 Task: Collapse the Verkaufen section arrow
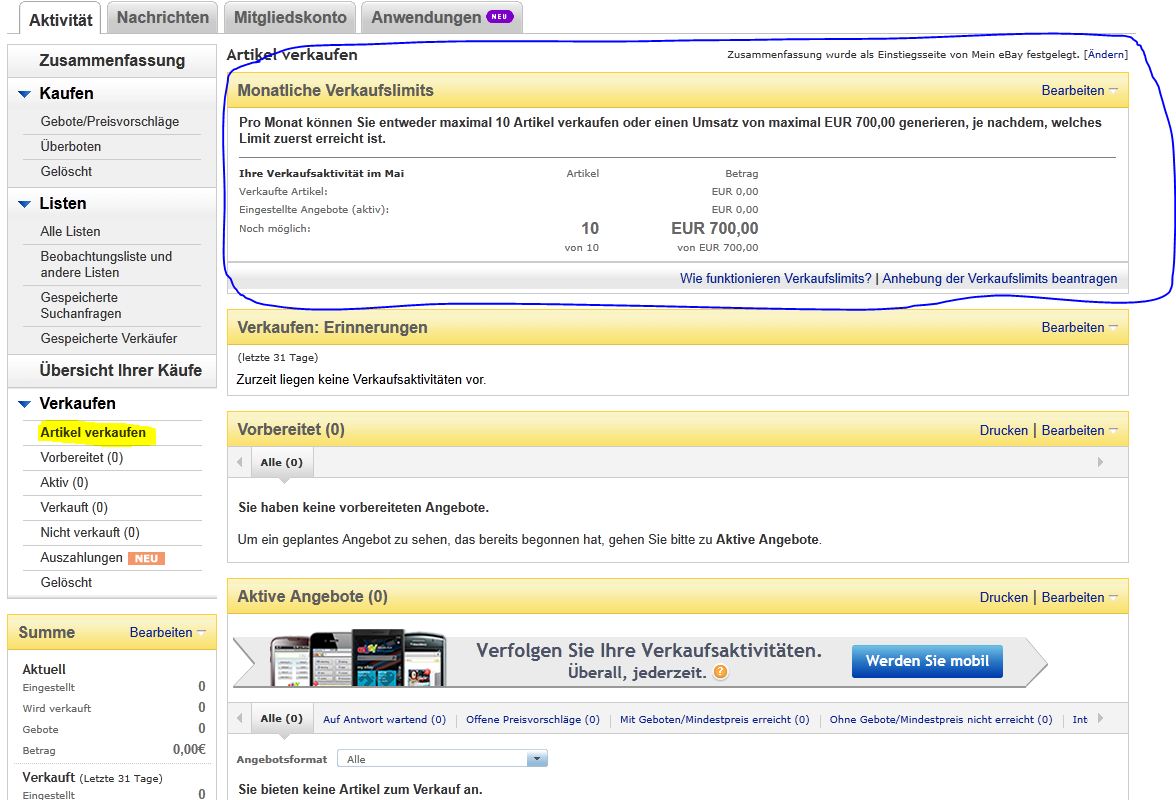point(24,404)
